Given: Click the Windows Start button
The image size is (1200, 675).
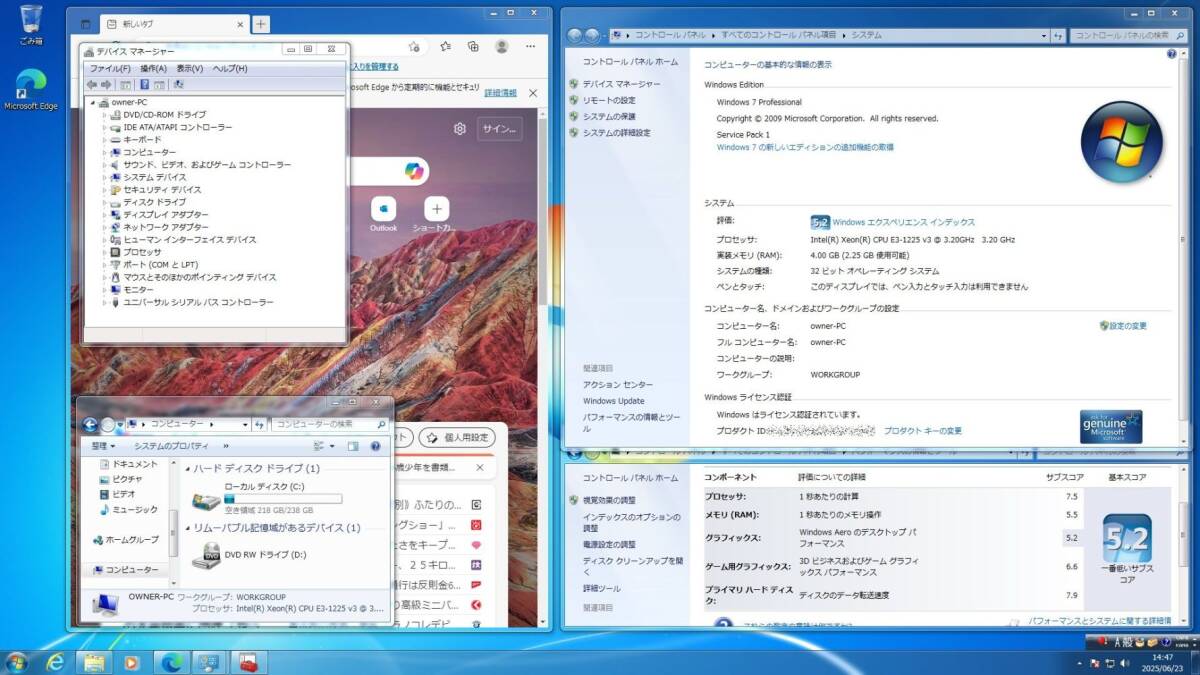Looking at the screenshot, I should [17, 662].
